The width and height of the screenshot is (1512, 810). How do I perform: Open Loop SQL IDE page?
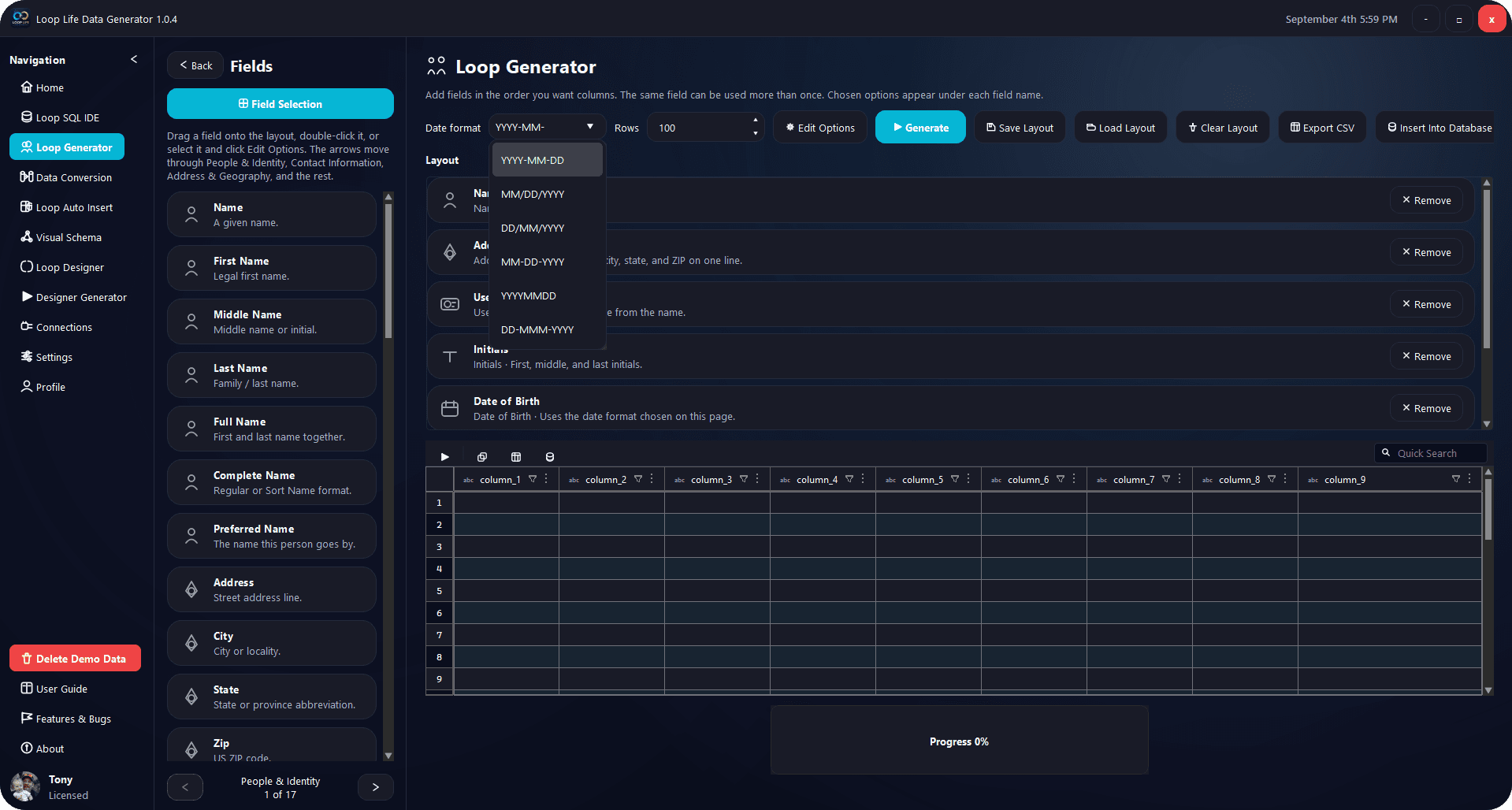(x=60, y=117)
